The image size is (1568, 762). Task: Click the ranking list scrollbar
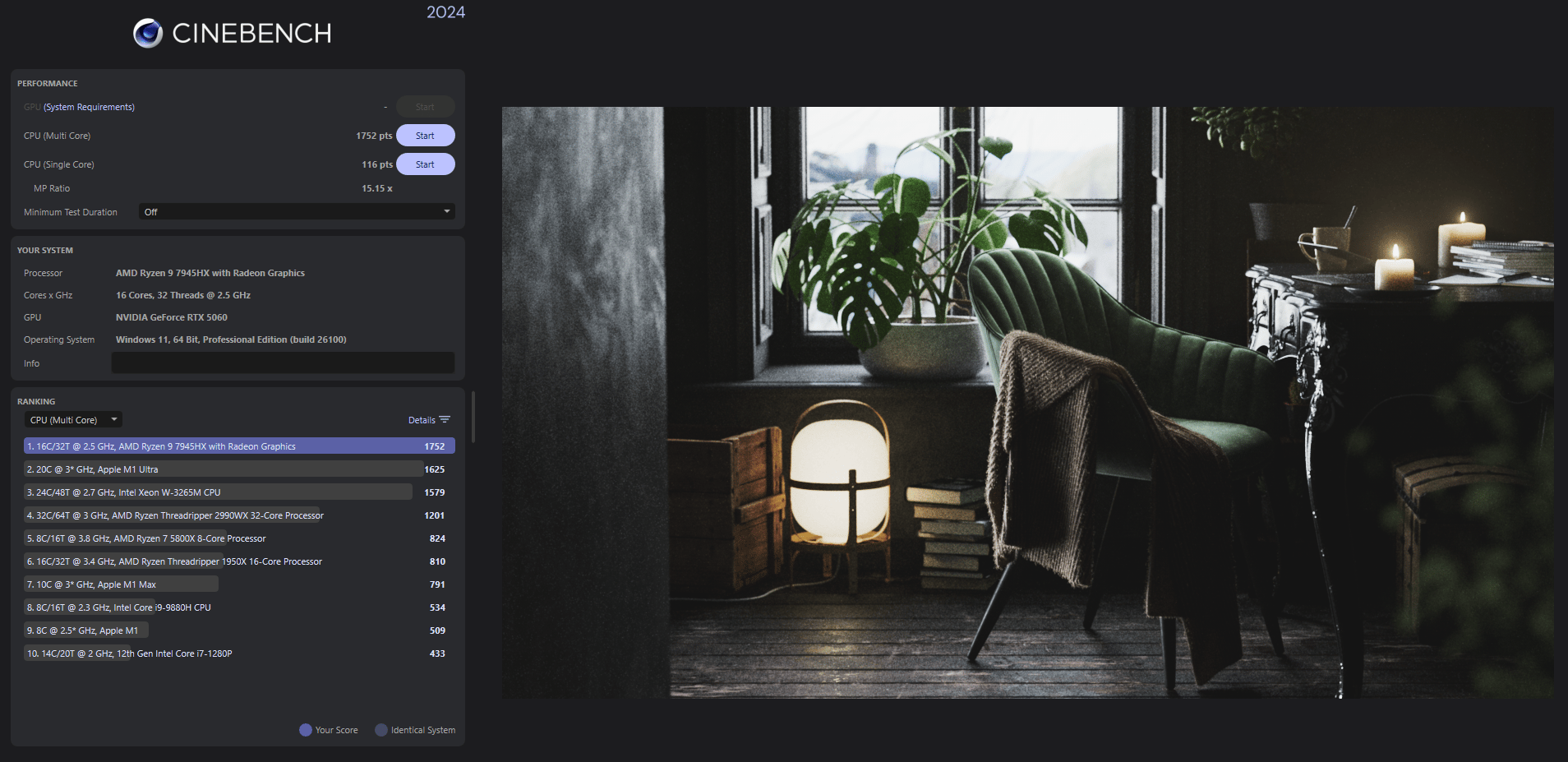tap(473, 416)
